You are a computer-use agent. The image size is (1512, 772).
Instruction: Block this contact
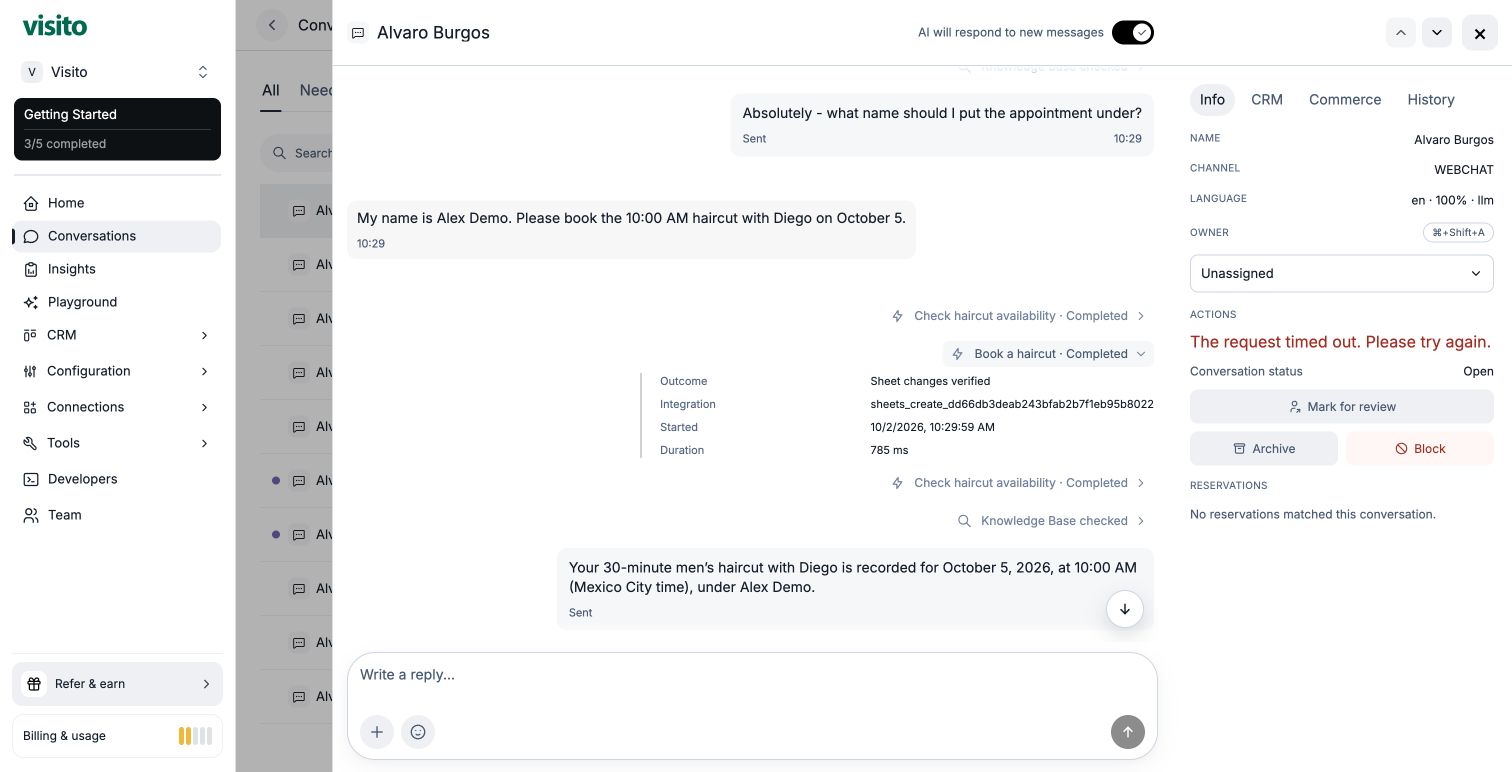[x=1419, y=449]
